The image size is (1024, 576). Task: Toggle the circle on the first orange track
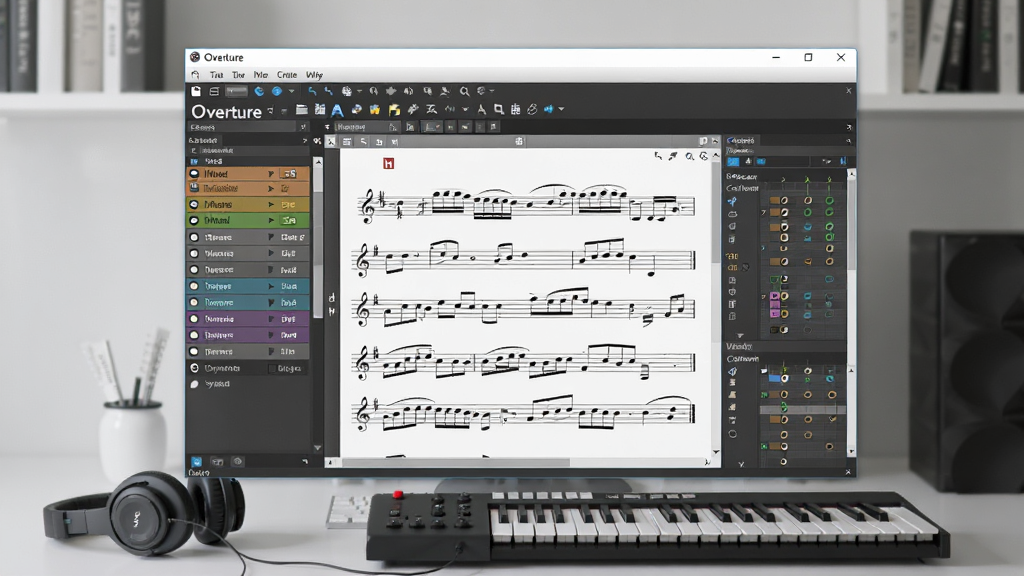(x=194, y=174)
